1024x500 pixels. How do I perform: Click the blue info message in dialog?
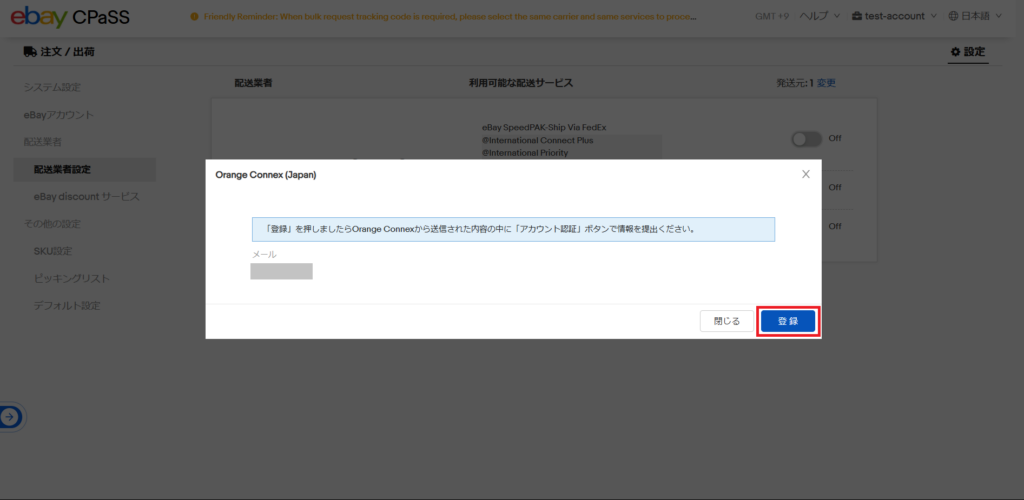tap(513, 230)
